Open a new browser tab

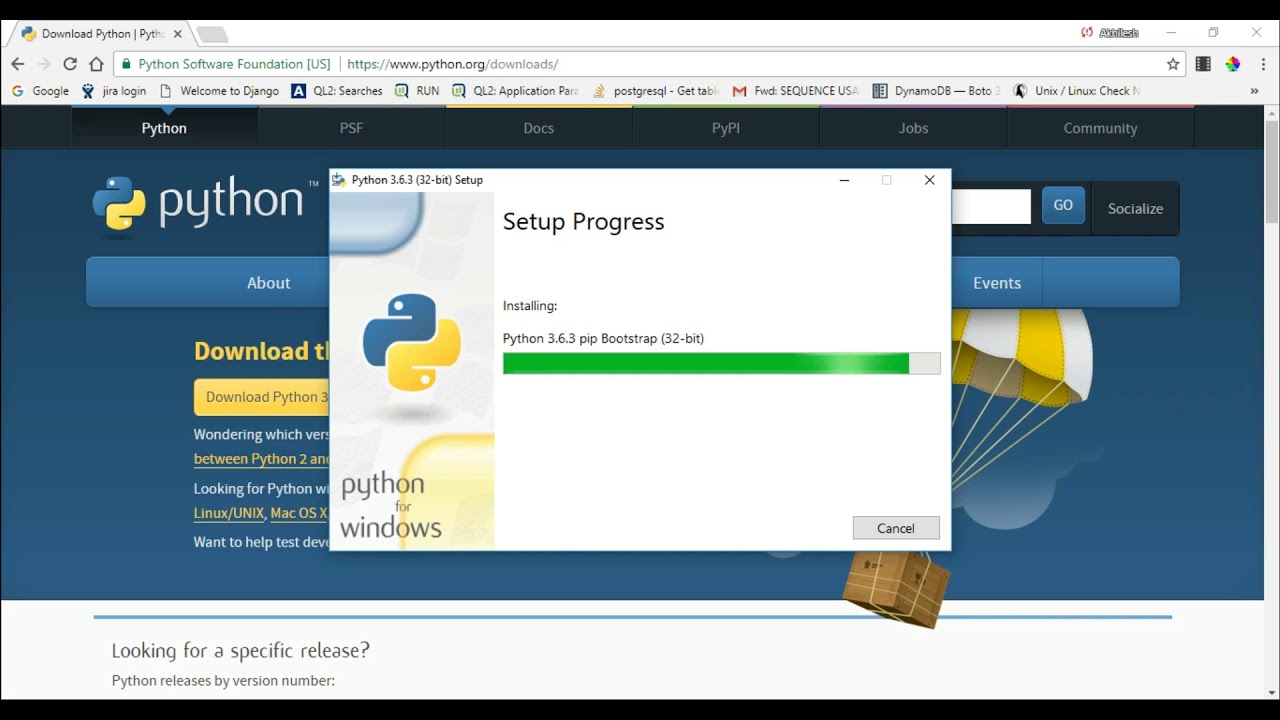(211, 35)
